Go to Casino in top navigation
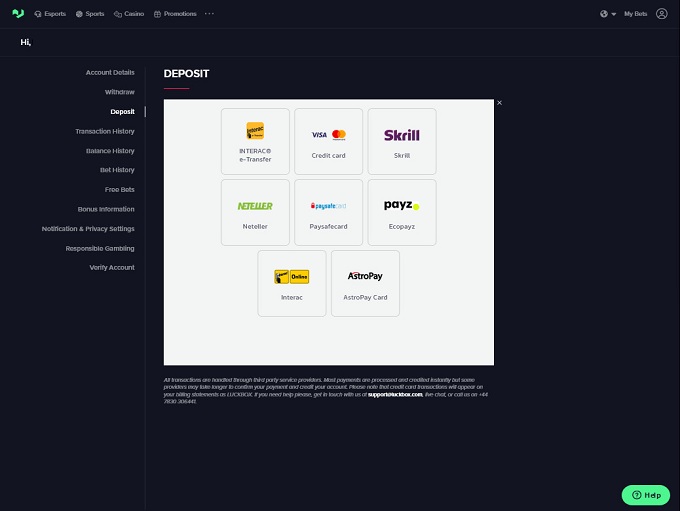Viewport: 680px width, 511px height. [131, 14]
